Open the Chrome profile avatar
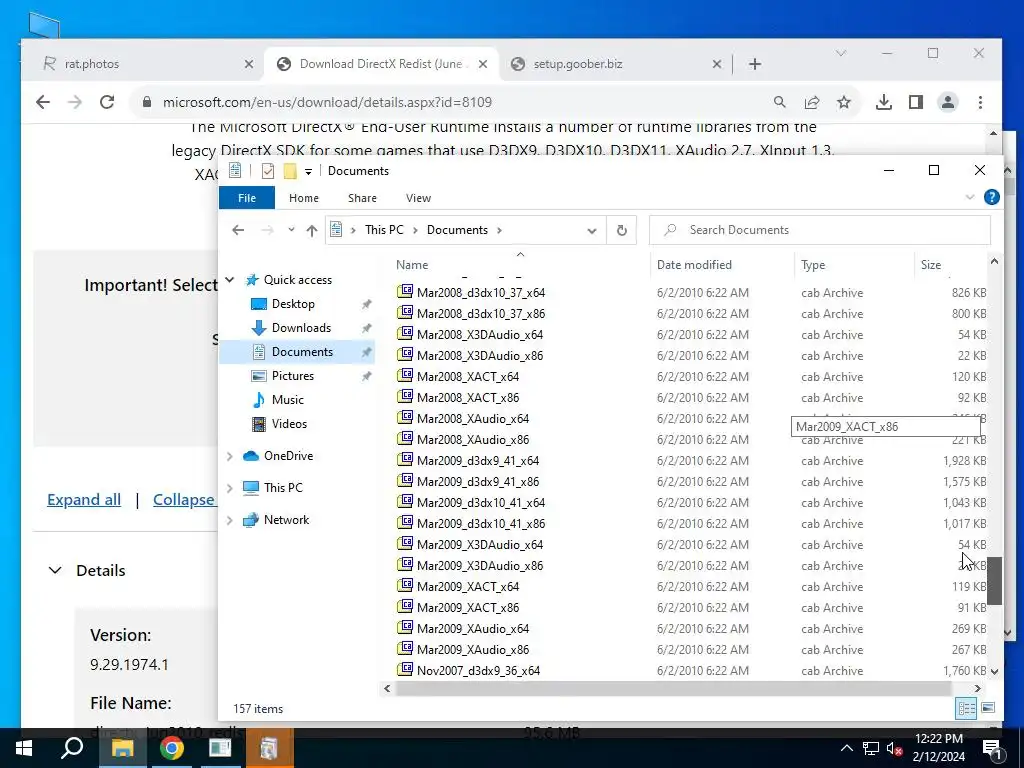 [948, 102]
